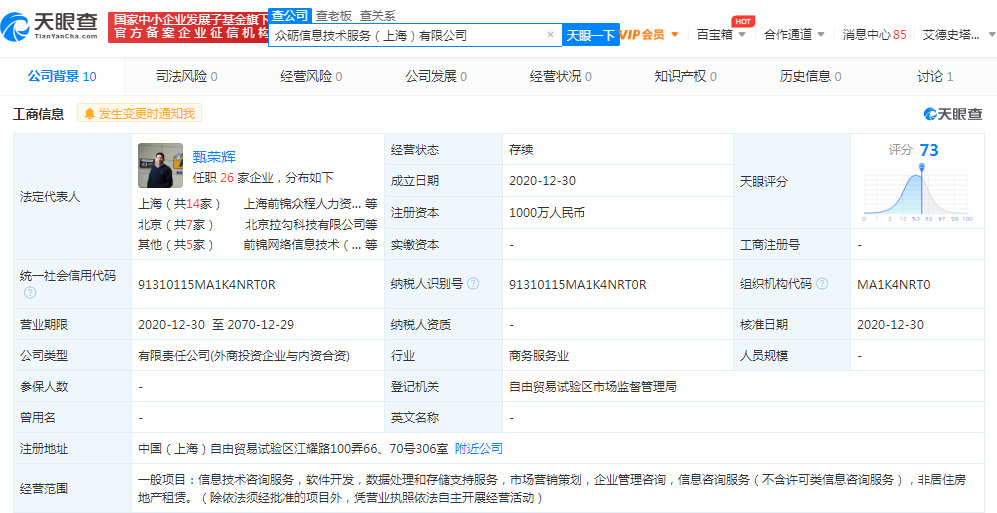Click the 天眼查 logo beside 工商信息 header
This screenshot has height=513, width=997.
pyautogui.click(x=952, y=114)
